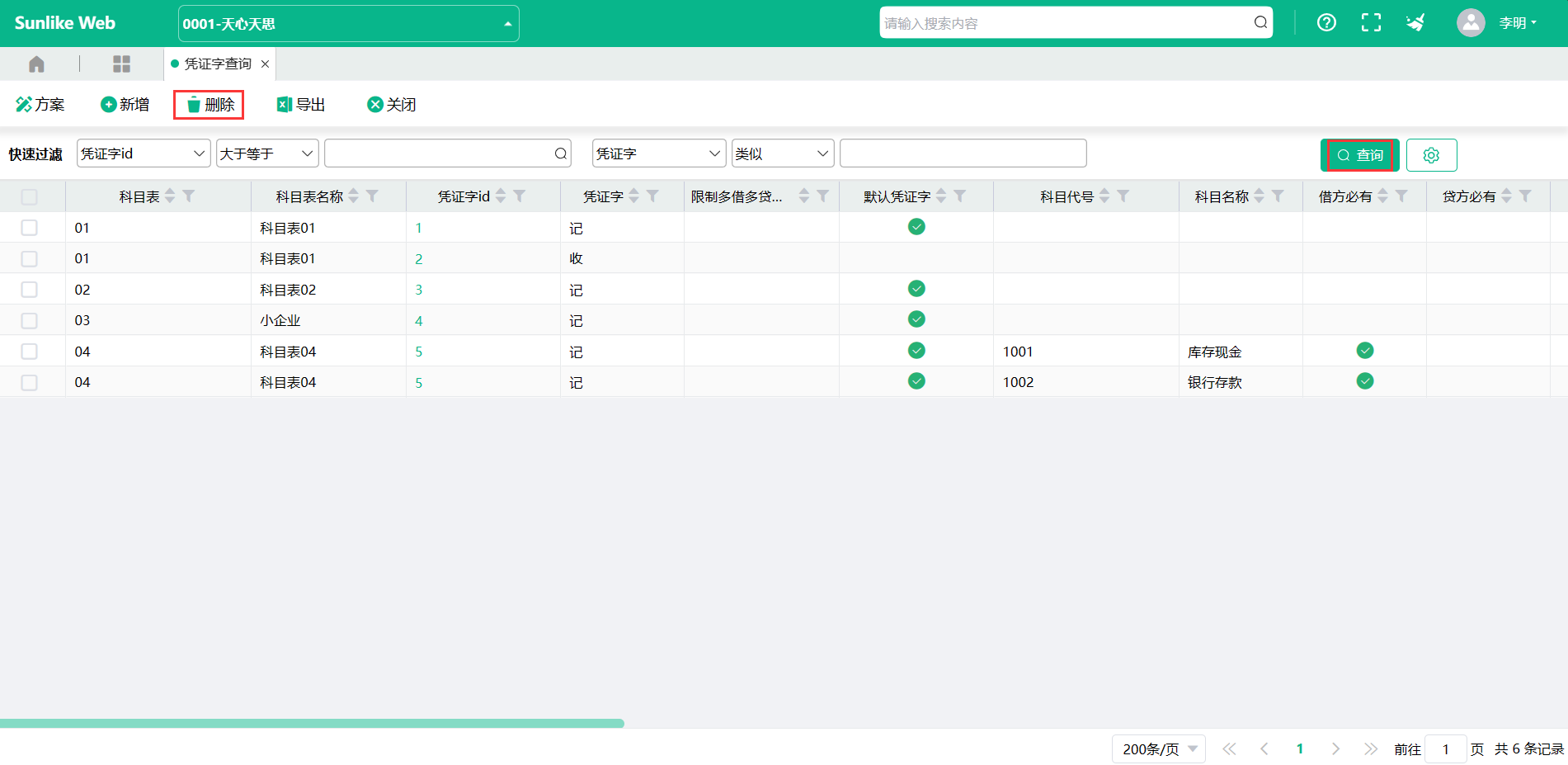Sort the 科目名称 column
This screenshot has width=1568, height=765.
point(1259,196)
